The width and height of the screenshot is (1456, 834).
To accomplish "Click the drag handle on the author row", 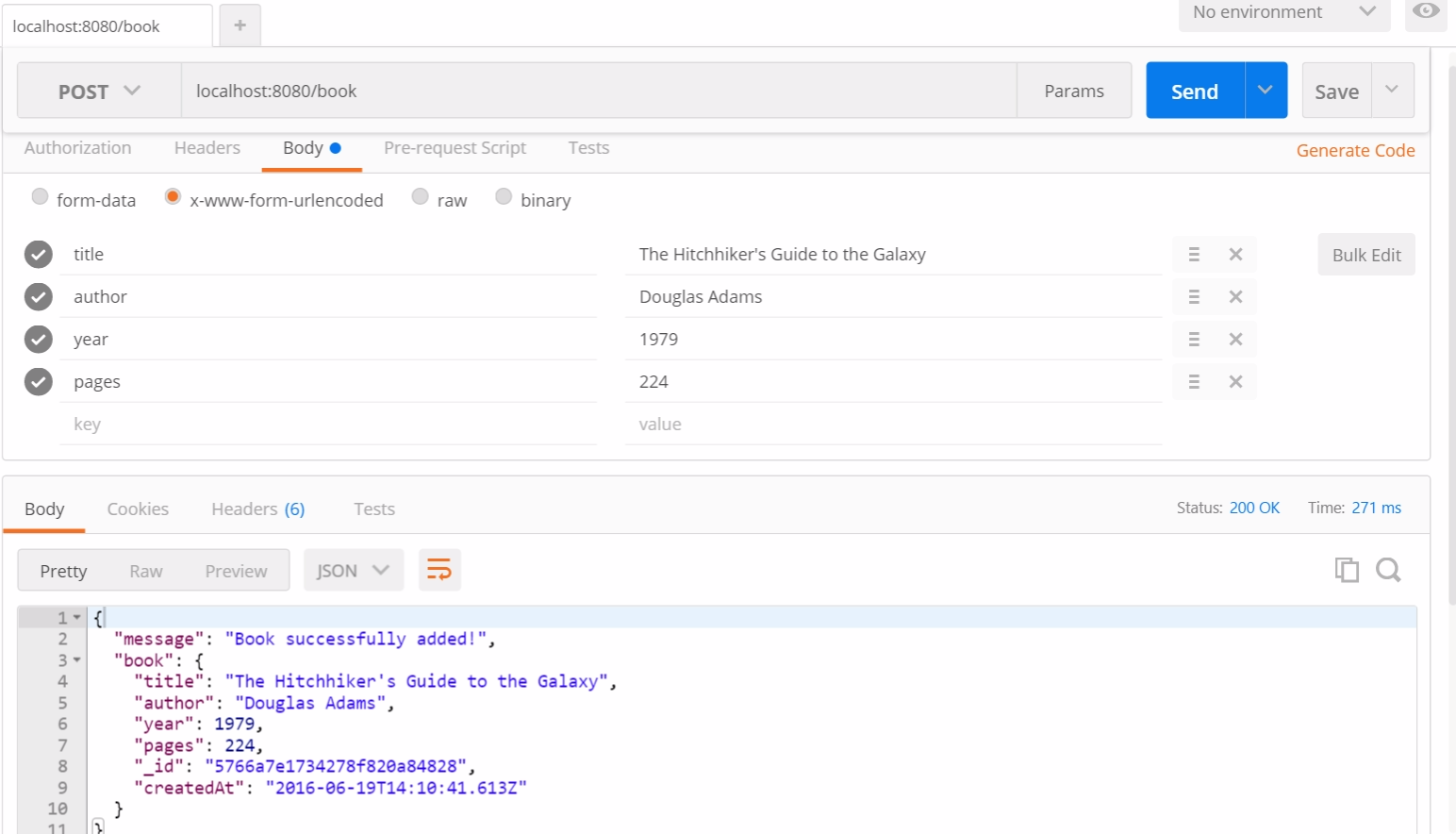I will [1194, 297].
